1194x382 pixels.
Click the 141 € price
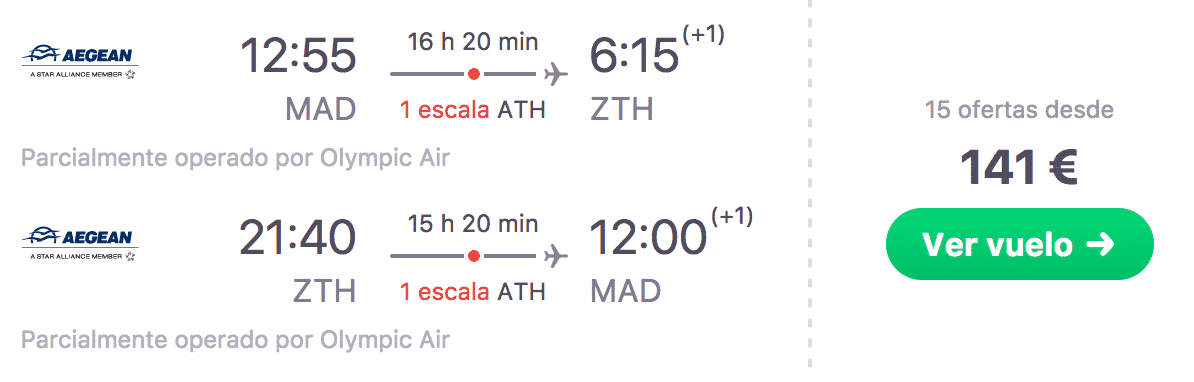click(x=1019, y=167)
